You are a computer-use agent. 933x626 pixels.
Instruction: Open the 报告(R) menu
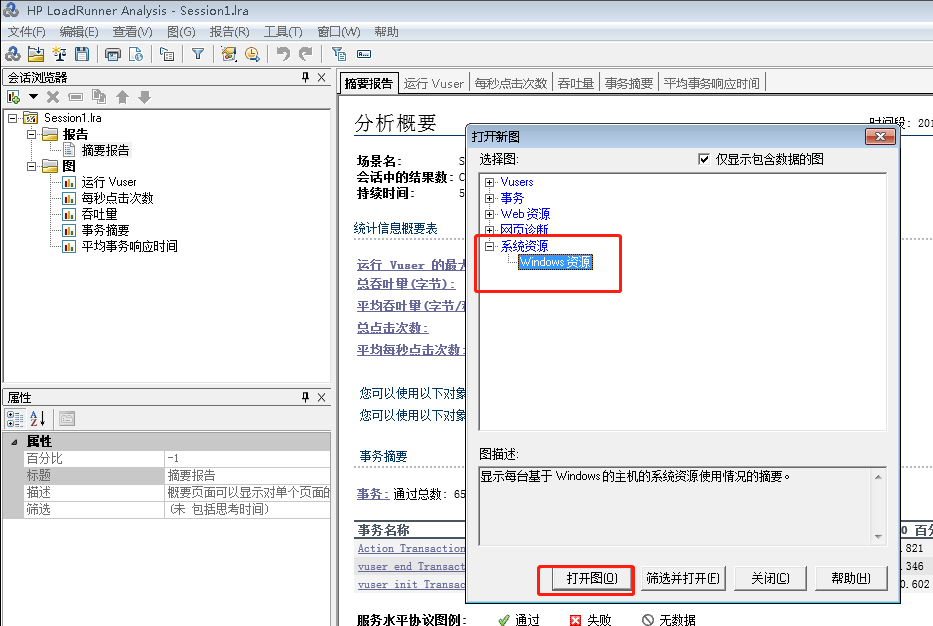[x=229, y=32]
